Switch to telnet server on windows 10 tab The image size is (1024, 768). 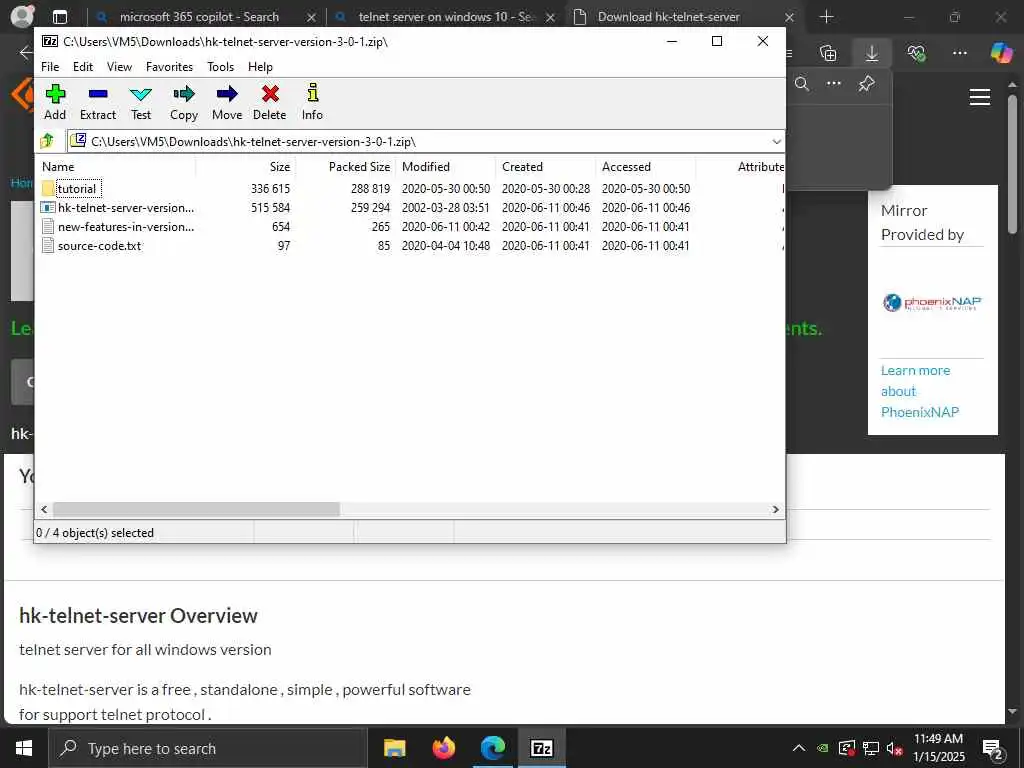(446, 17)
